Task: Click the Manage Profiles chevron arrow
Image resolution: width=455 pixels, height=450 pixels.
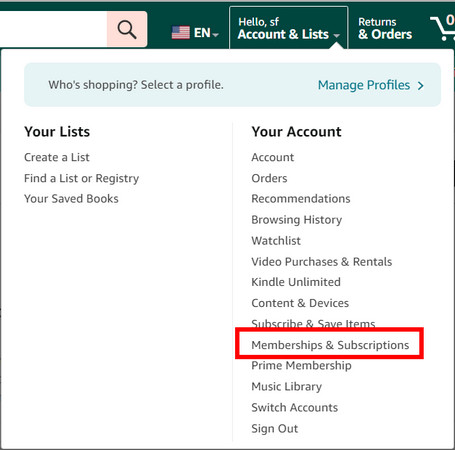Action: pyautogui.click(x=421, y=86)
